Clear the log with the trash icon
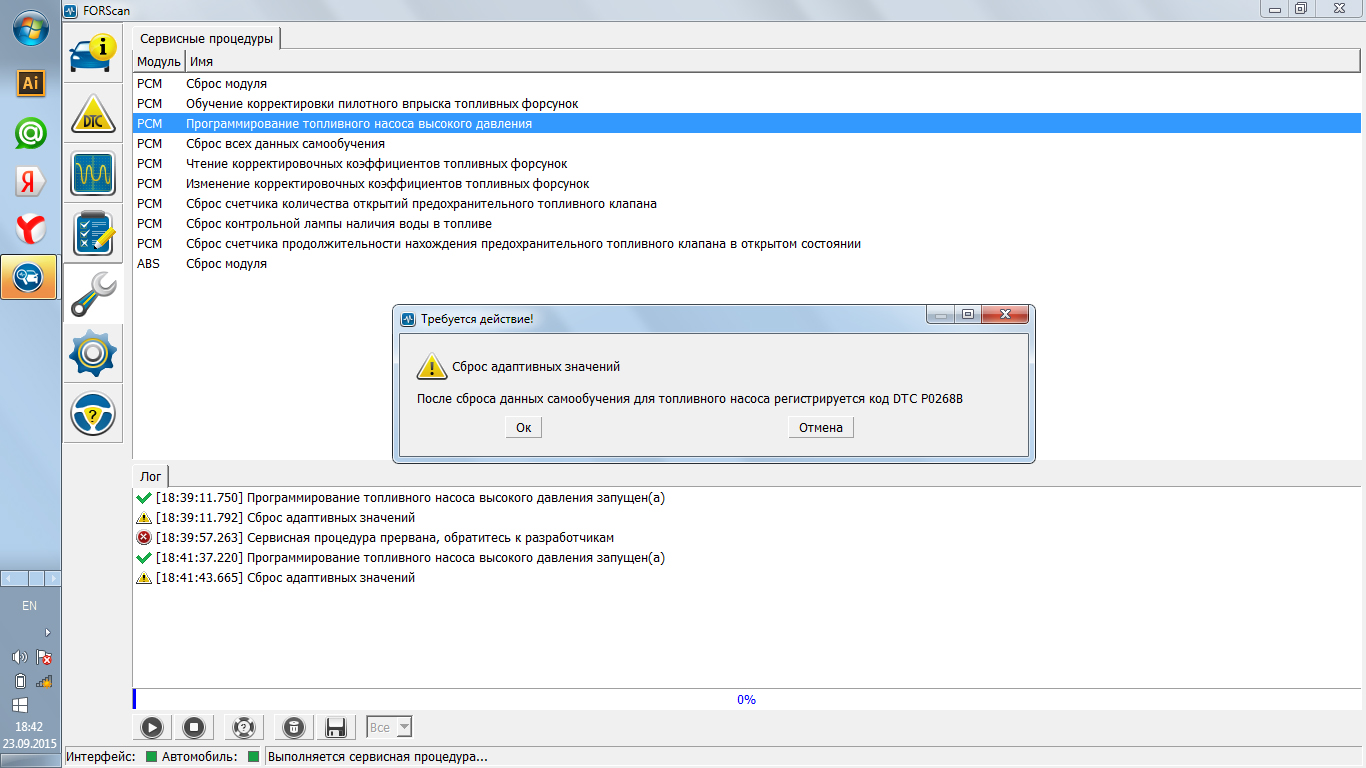This screenshot has width=1366, height=768. (x=293, y=727)
